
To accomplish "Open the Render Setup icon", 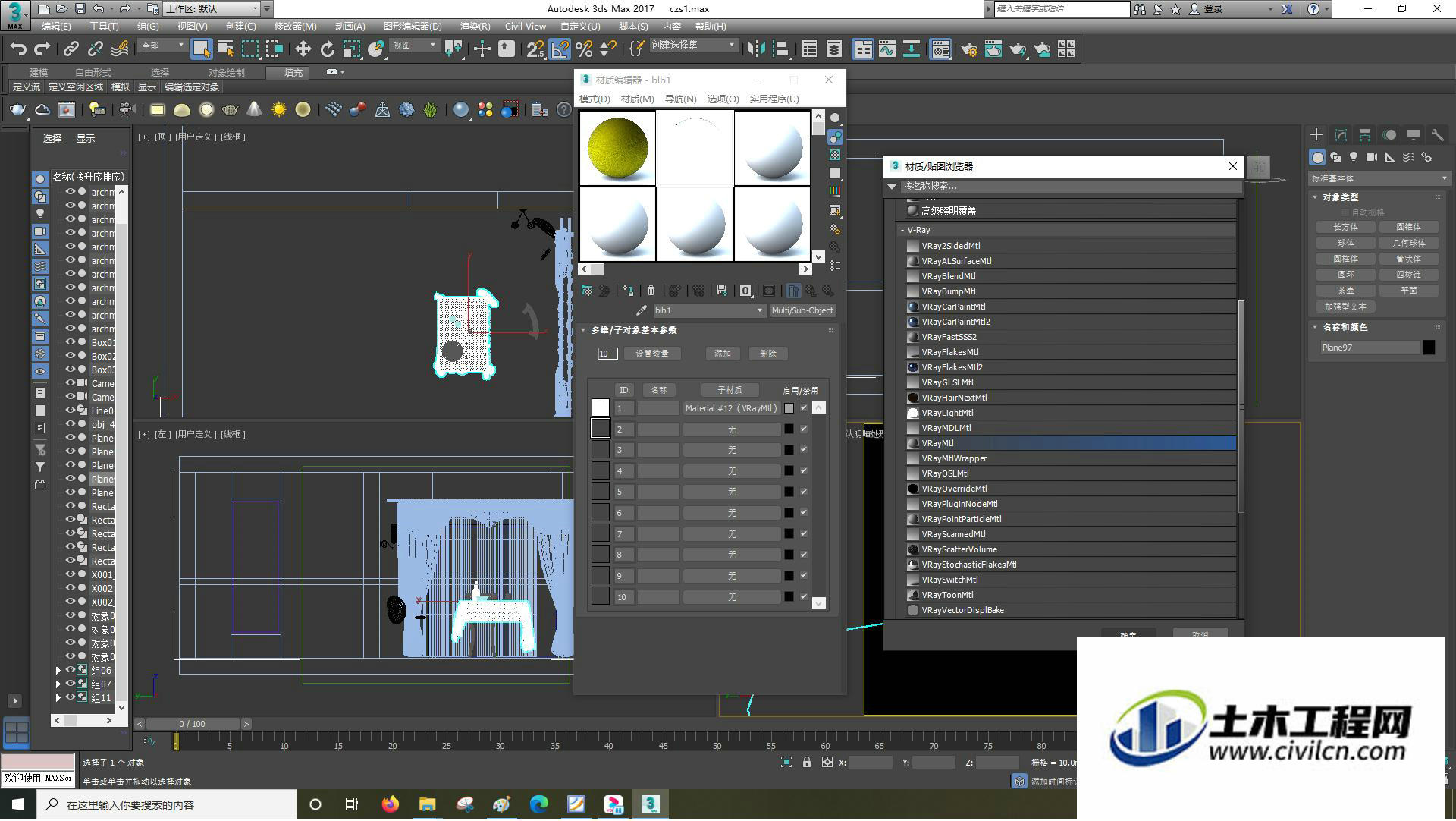I will [x=968, y=49].
